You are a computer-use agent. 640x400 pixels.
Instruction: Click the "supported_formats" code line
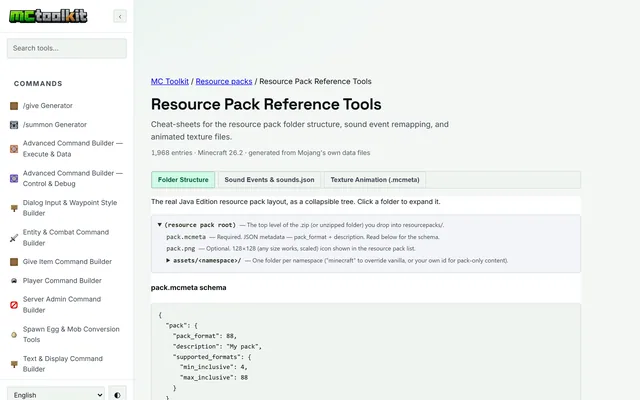click(212, 357)
